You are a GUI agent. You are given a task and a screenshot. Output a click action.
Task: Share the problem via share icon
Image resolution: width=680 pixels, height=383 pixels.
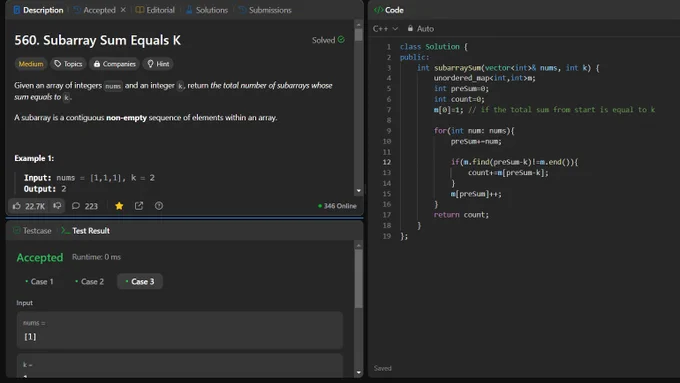click(x=139, y=206)
